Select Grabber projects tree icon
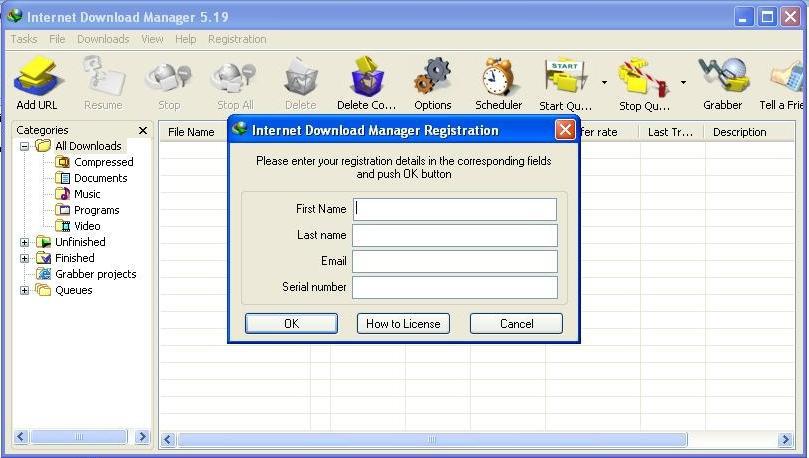Image resolution: width=809 pixels, height=458 pixels. (x=43, y=274)
